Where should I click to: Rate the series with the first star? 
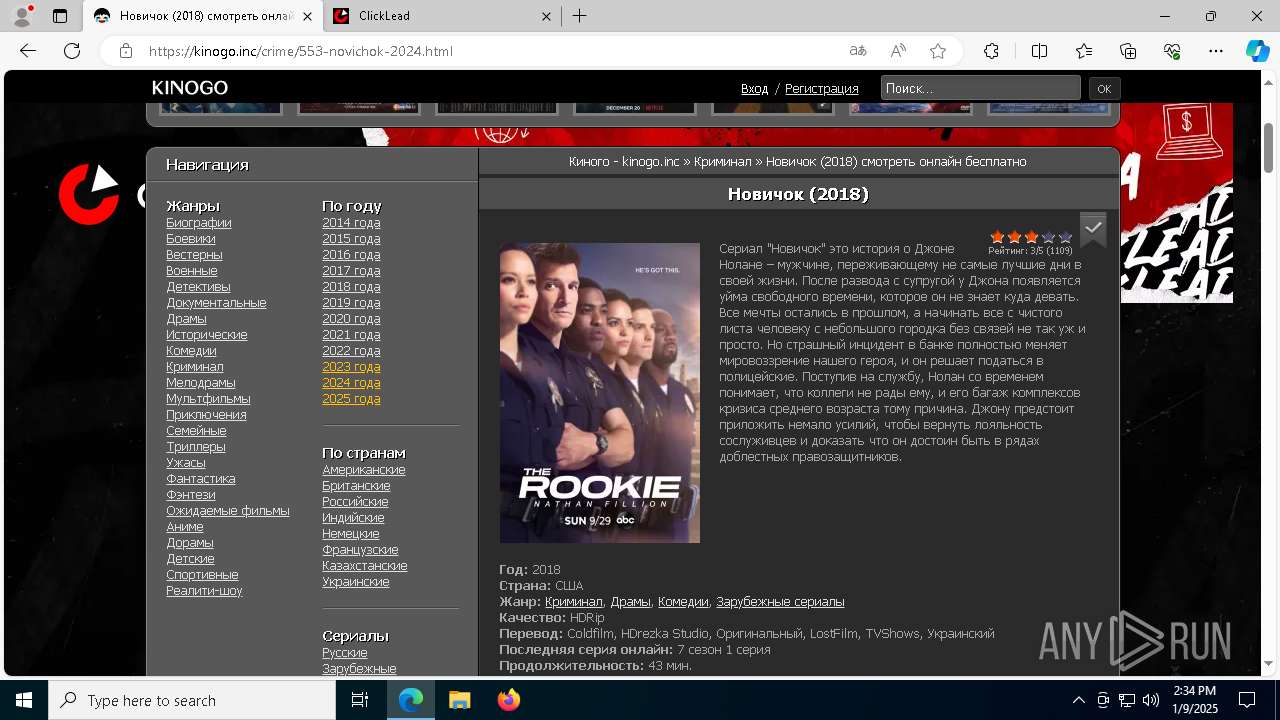997,237
